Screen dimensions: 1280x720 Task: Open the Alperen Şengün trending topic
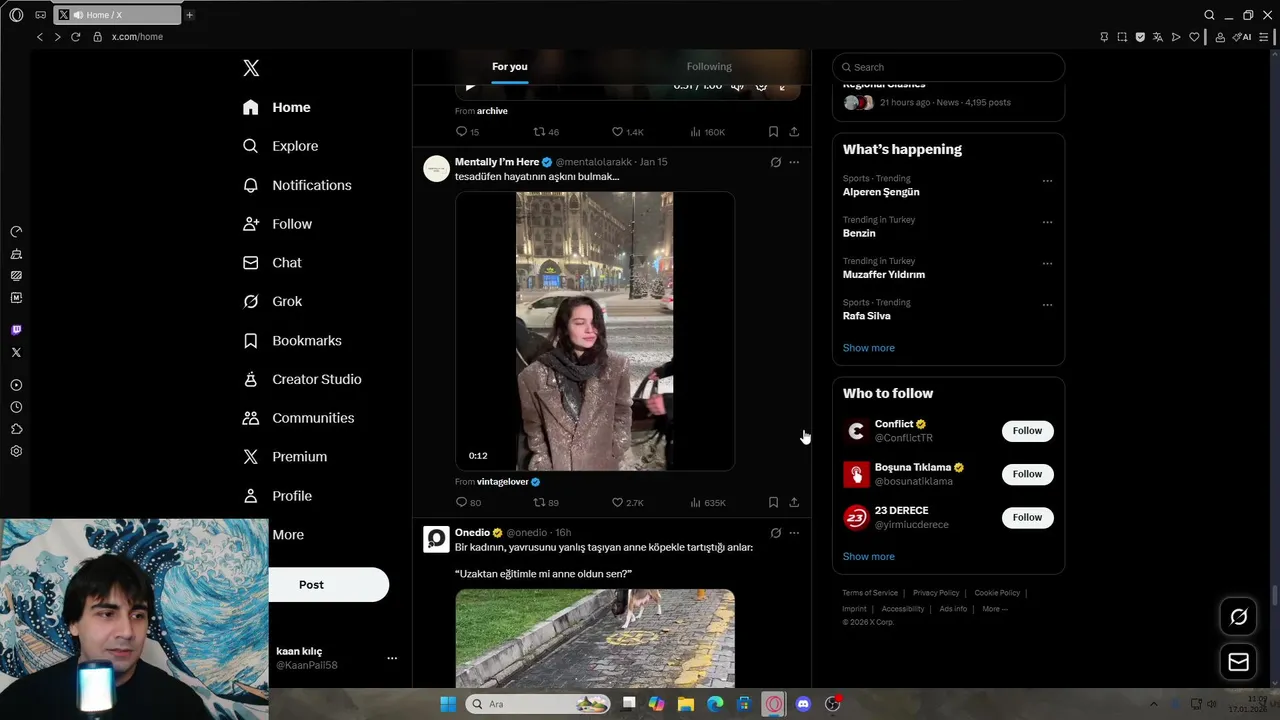(x=881, y=192)
